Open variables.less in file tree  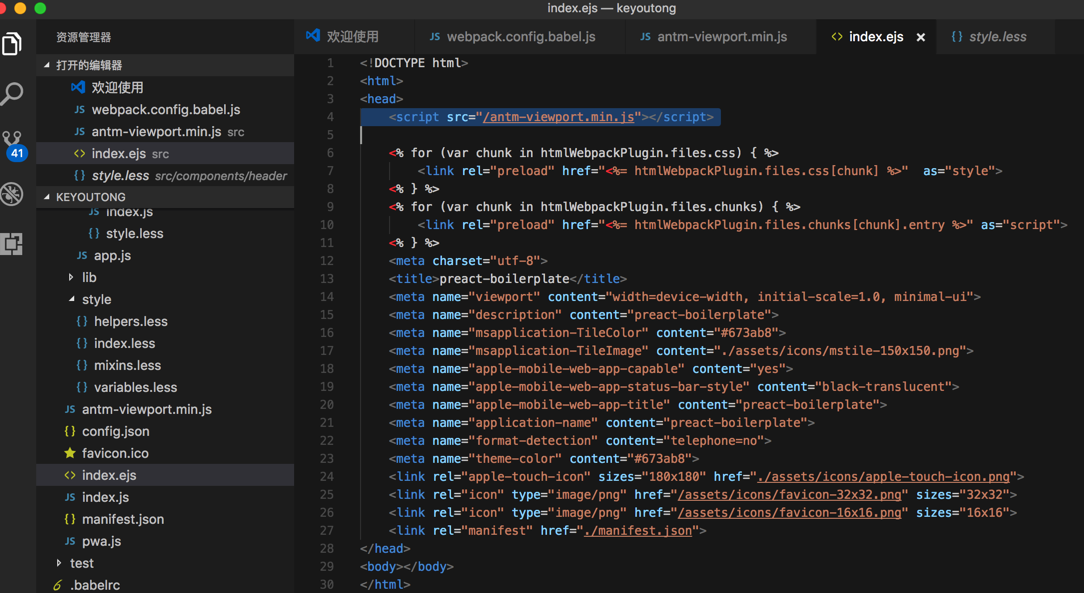coord(135,387)
